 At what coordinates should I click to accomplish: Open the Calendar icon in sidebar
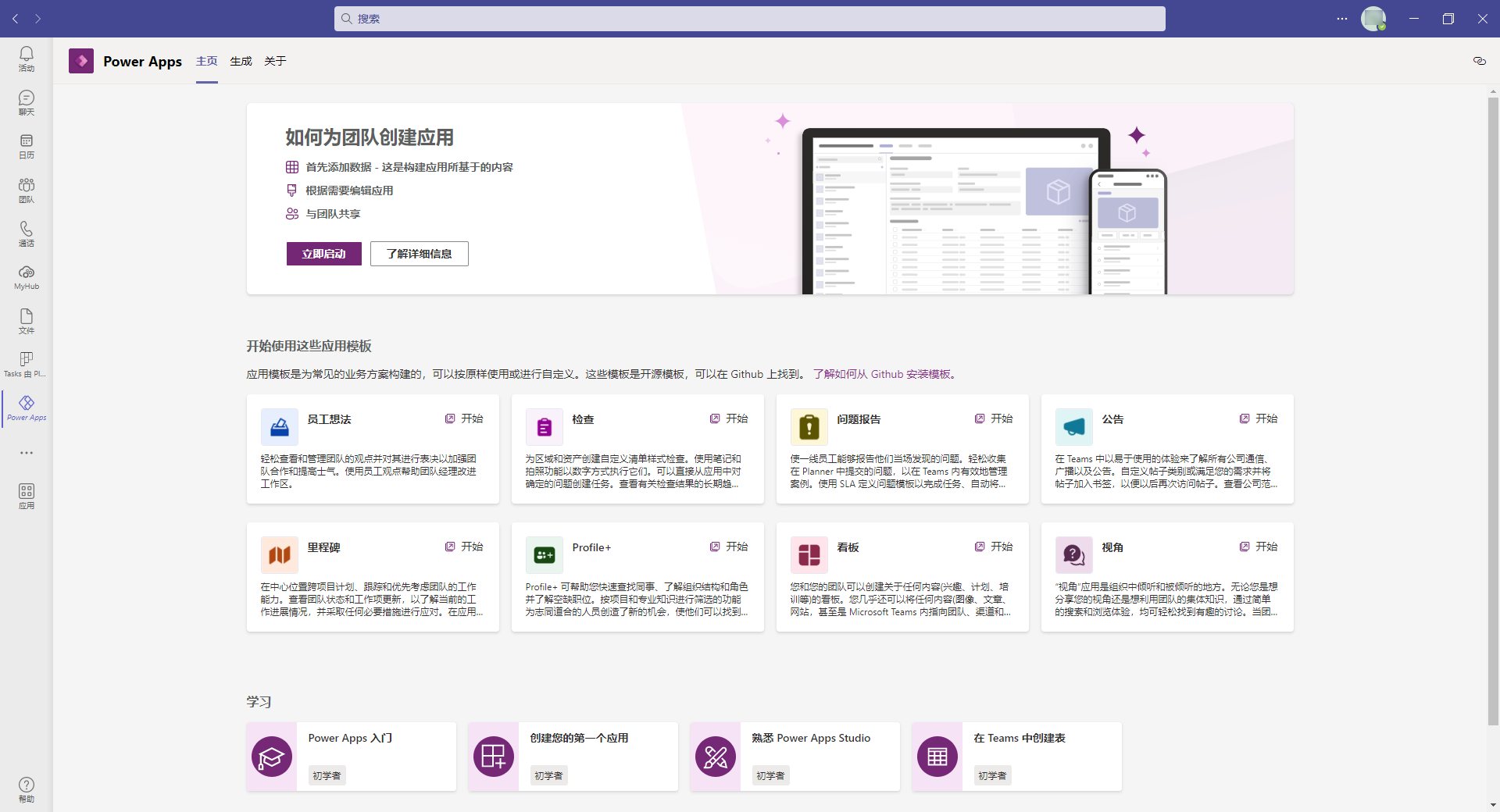pos(27,146)
